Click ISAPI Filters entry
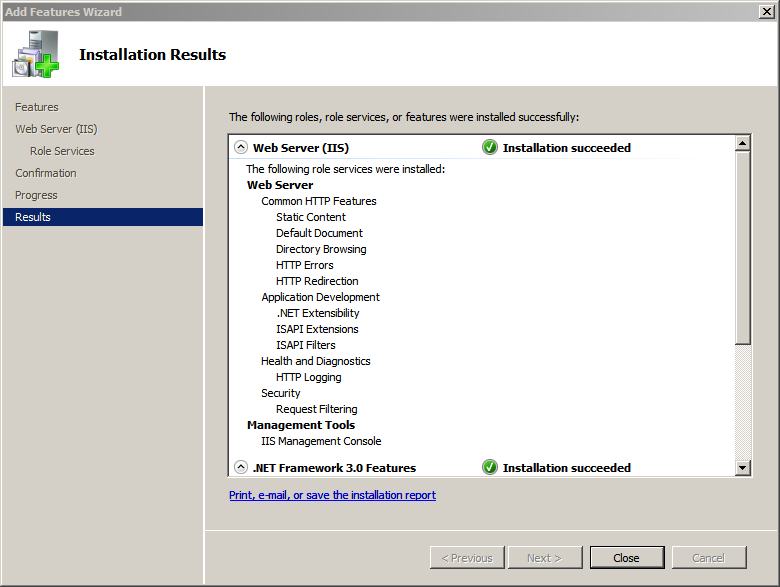780x587 pixels. (x=306, y=345)
